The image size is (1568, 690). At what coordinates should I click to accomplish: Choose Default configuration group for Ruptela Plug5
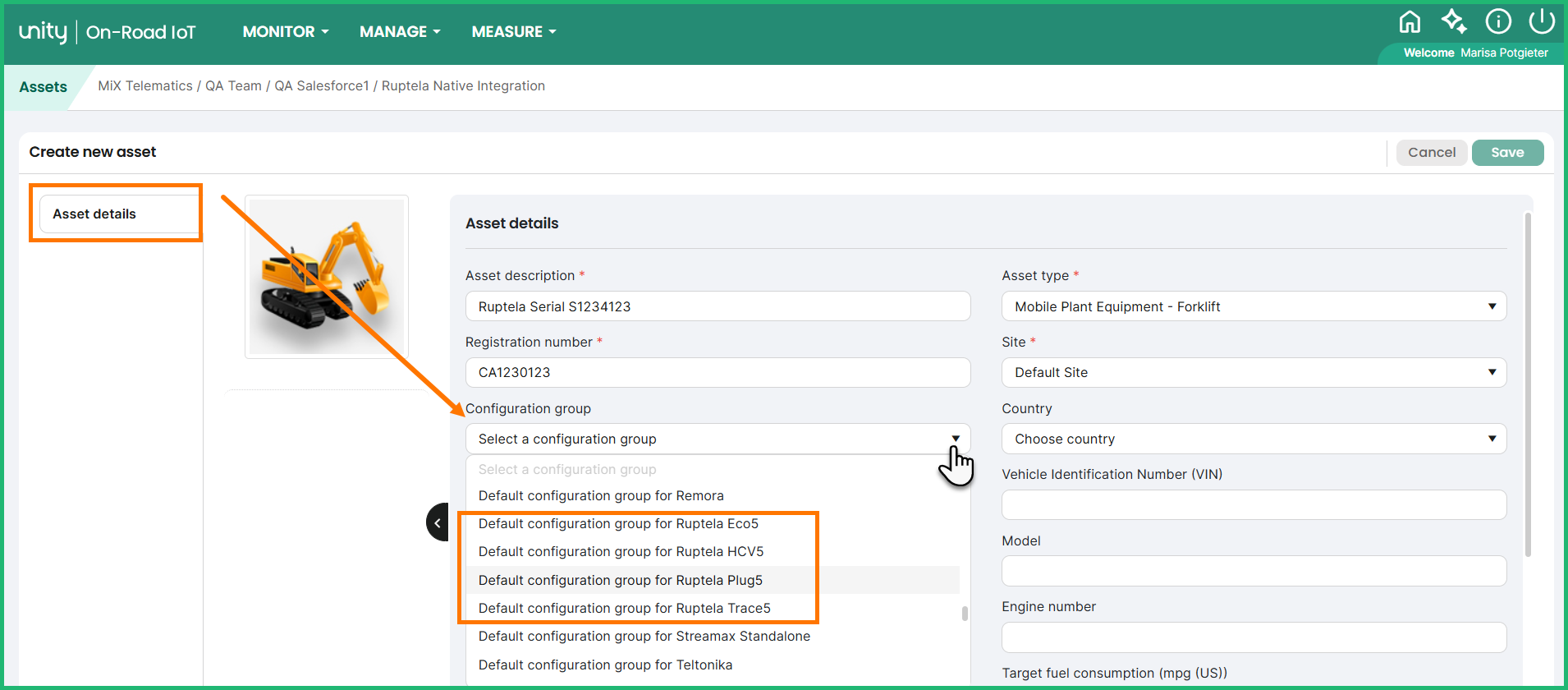pyautogui.click(x=713, y=580)
